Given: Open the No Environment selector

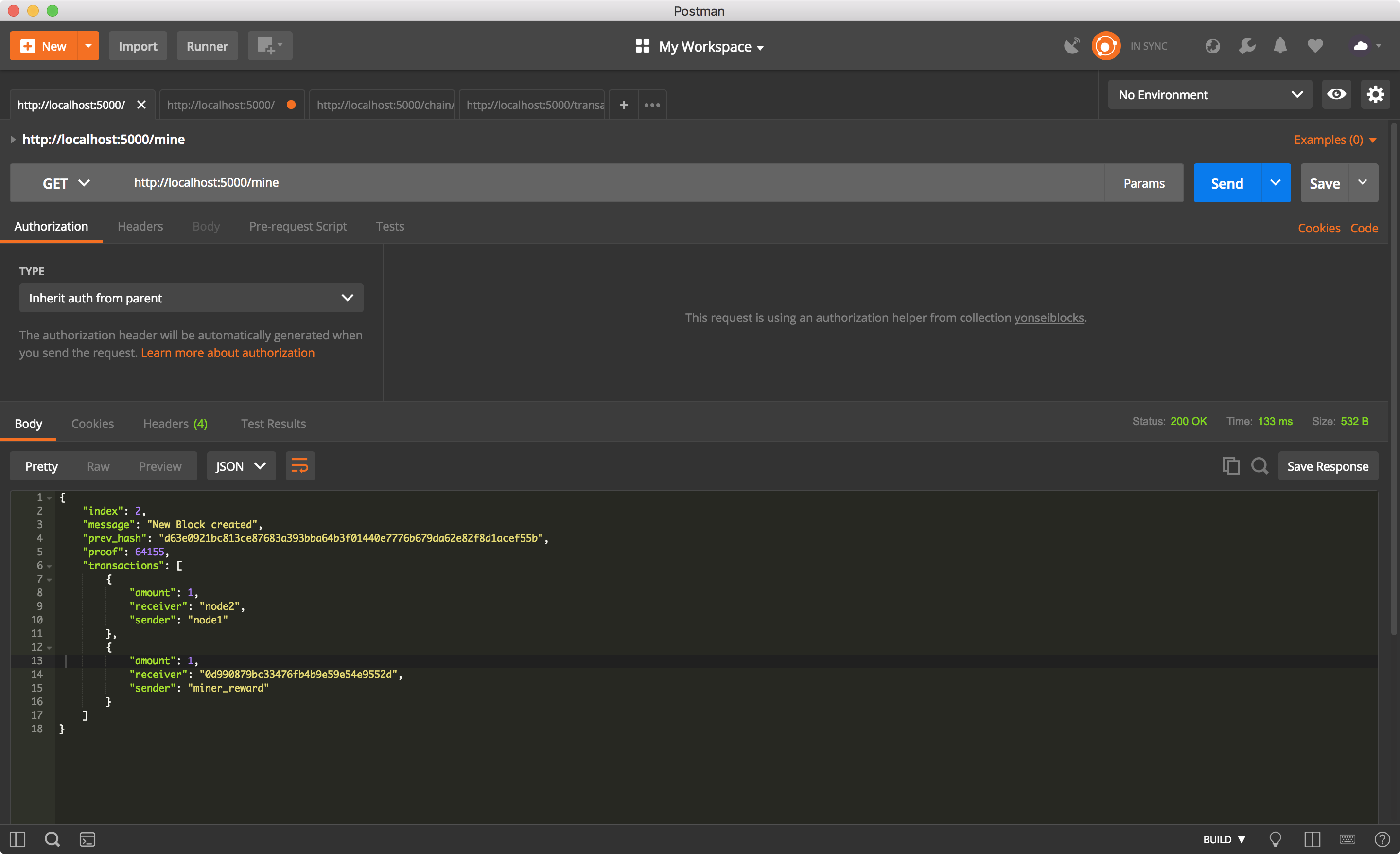Looking at the screenshot, I should pos(1209,95).
